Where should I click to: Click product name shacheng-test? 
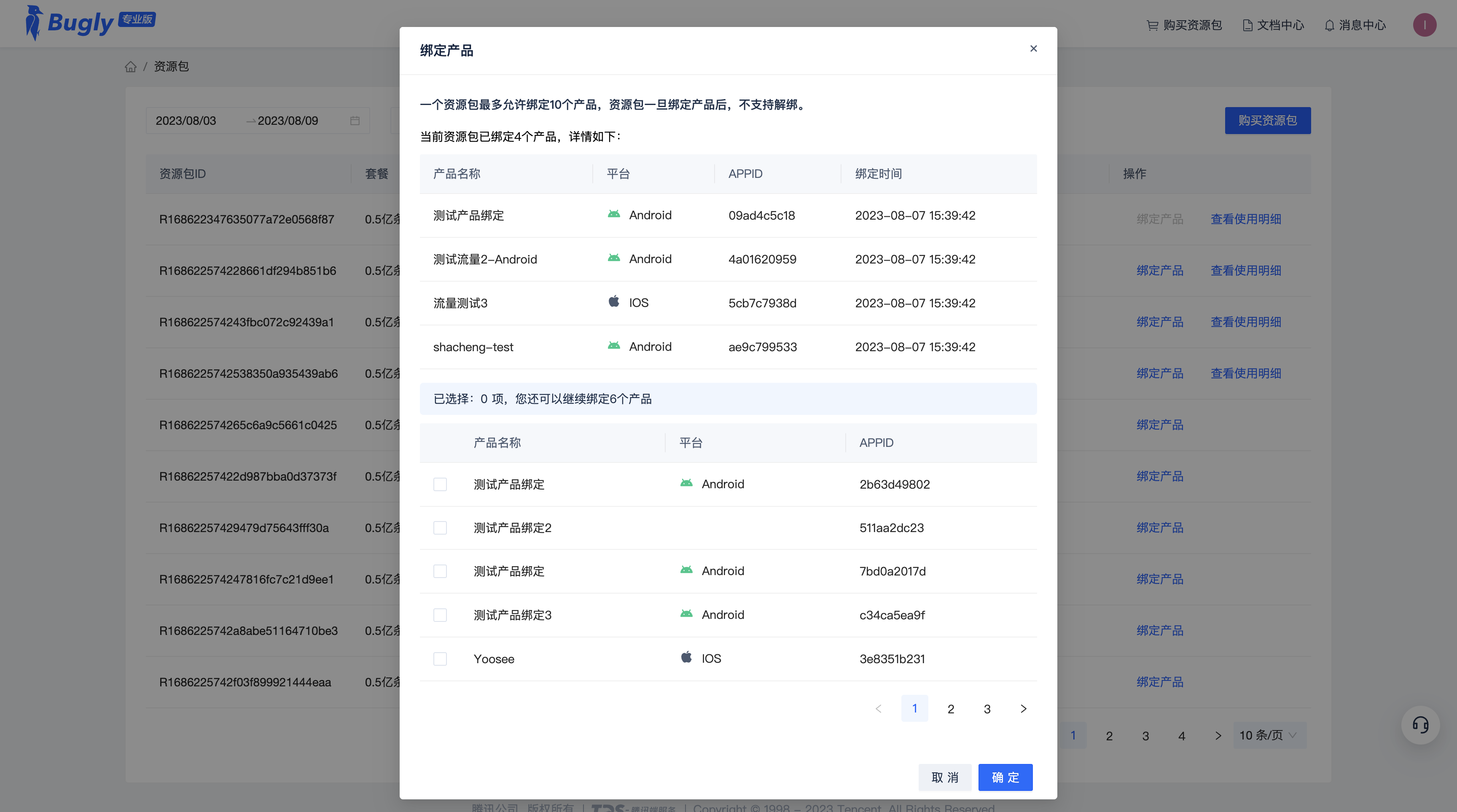[x=473, y=347]
